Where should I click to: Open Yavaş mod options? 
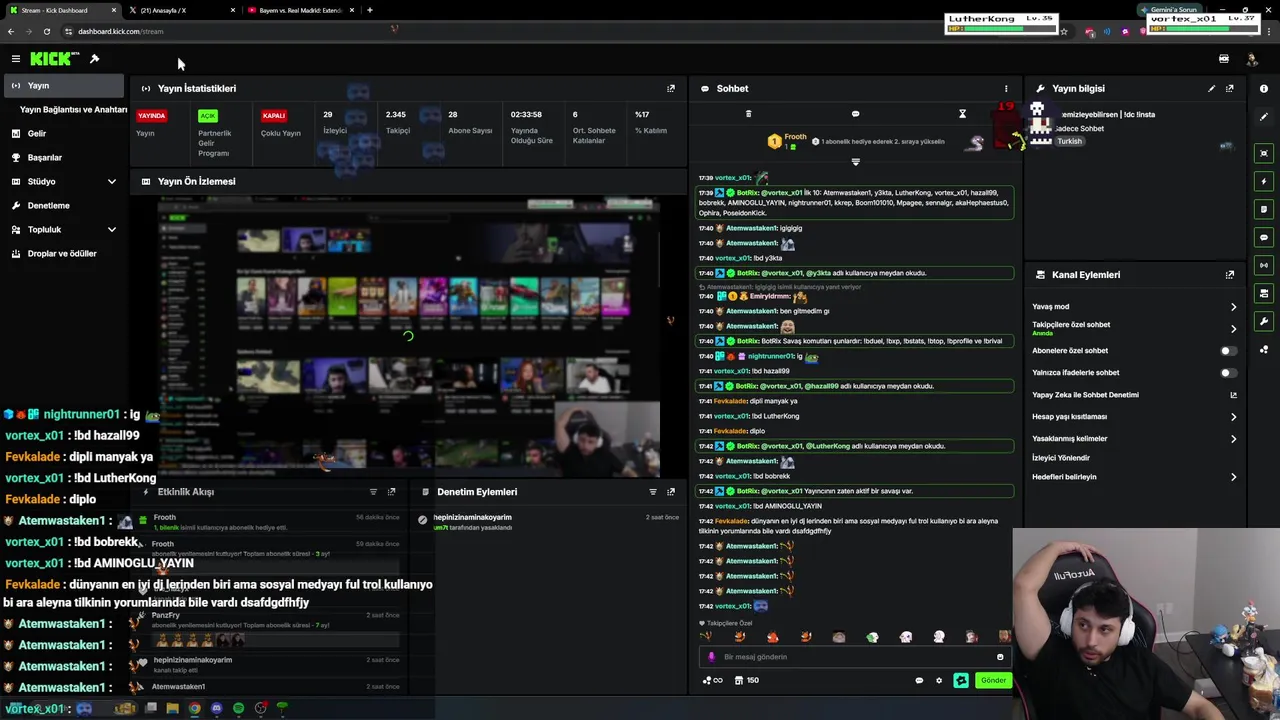1134,307
